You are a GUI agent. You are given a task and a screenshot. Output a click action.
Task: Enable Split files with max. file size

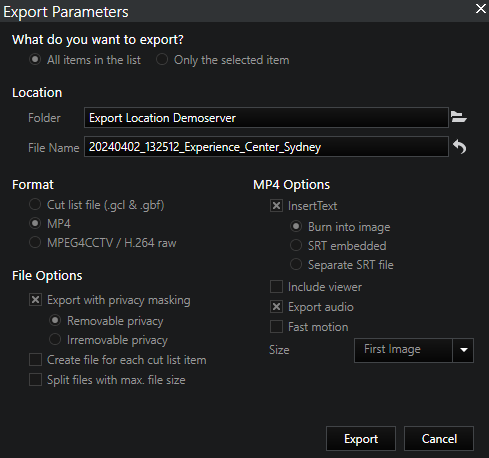pyautogui.click(x=35, y=380)
